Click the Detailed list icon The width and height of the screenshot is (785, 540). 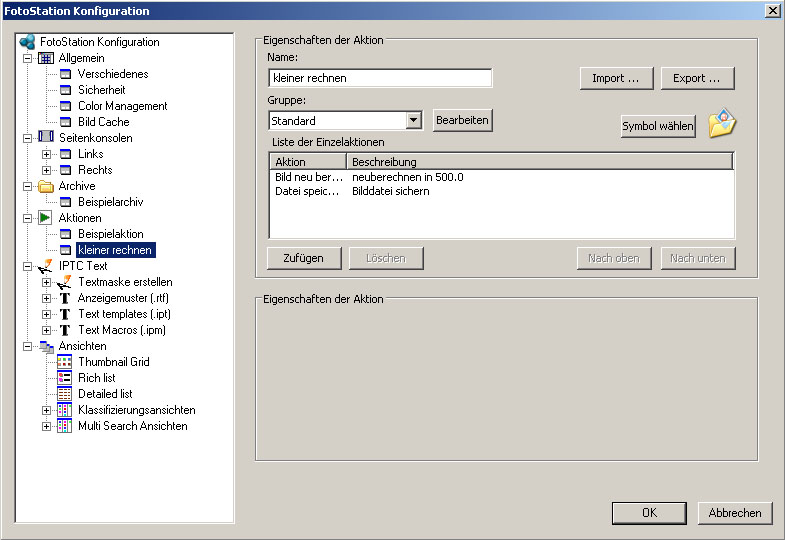pos(65,394)
